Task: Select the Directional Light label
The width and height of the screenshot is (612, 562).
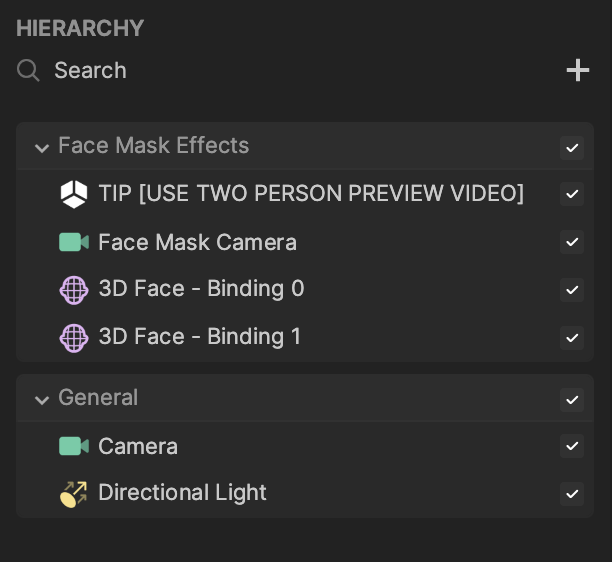Action: [x=182, y=493]
